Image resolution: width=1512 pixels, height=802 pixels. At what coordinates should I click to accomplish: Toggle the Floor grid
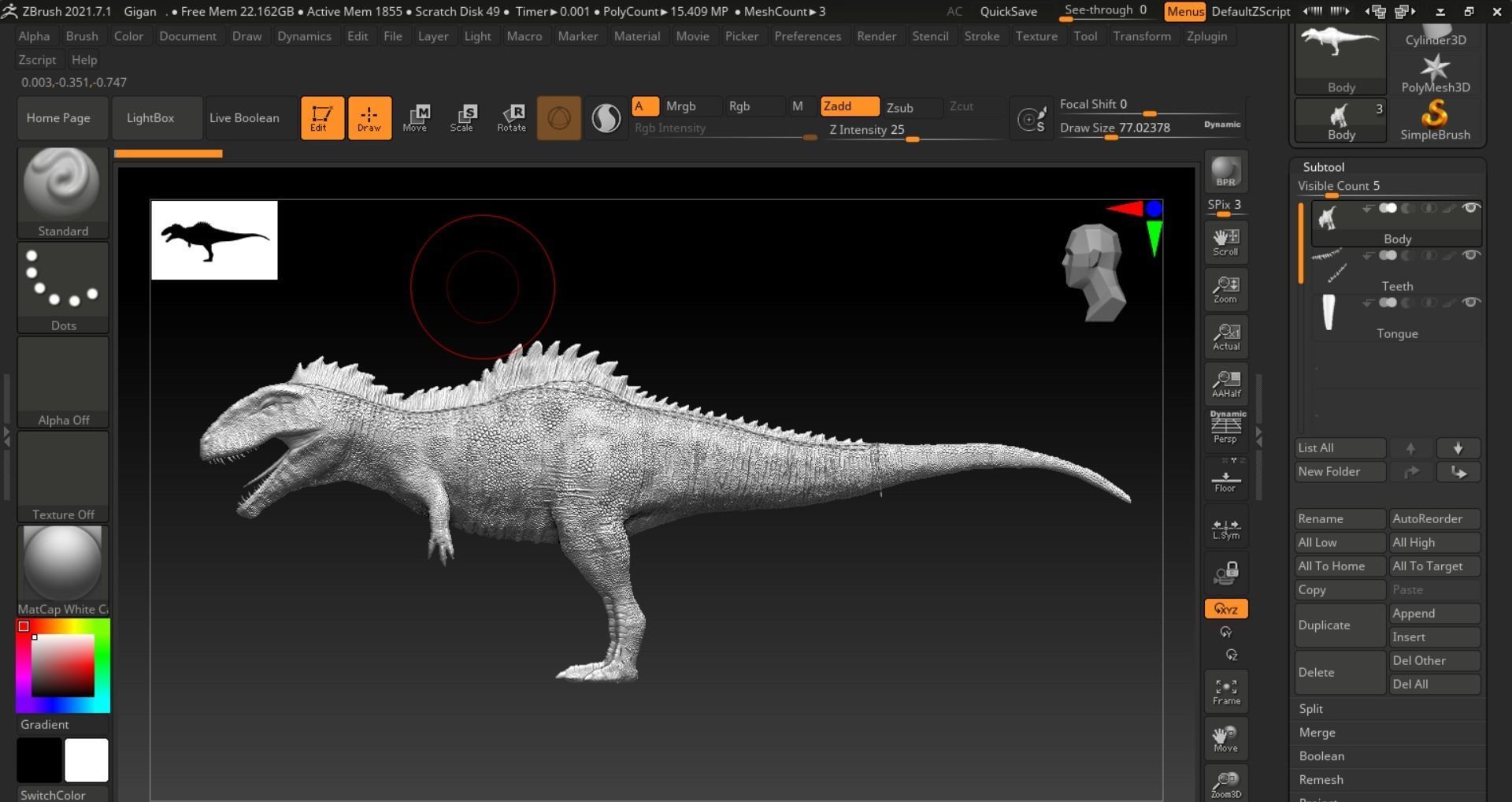point(1225,478)
